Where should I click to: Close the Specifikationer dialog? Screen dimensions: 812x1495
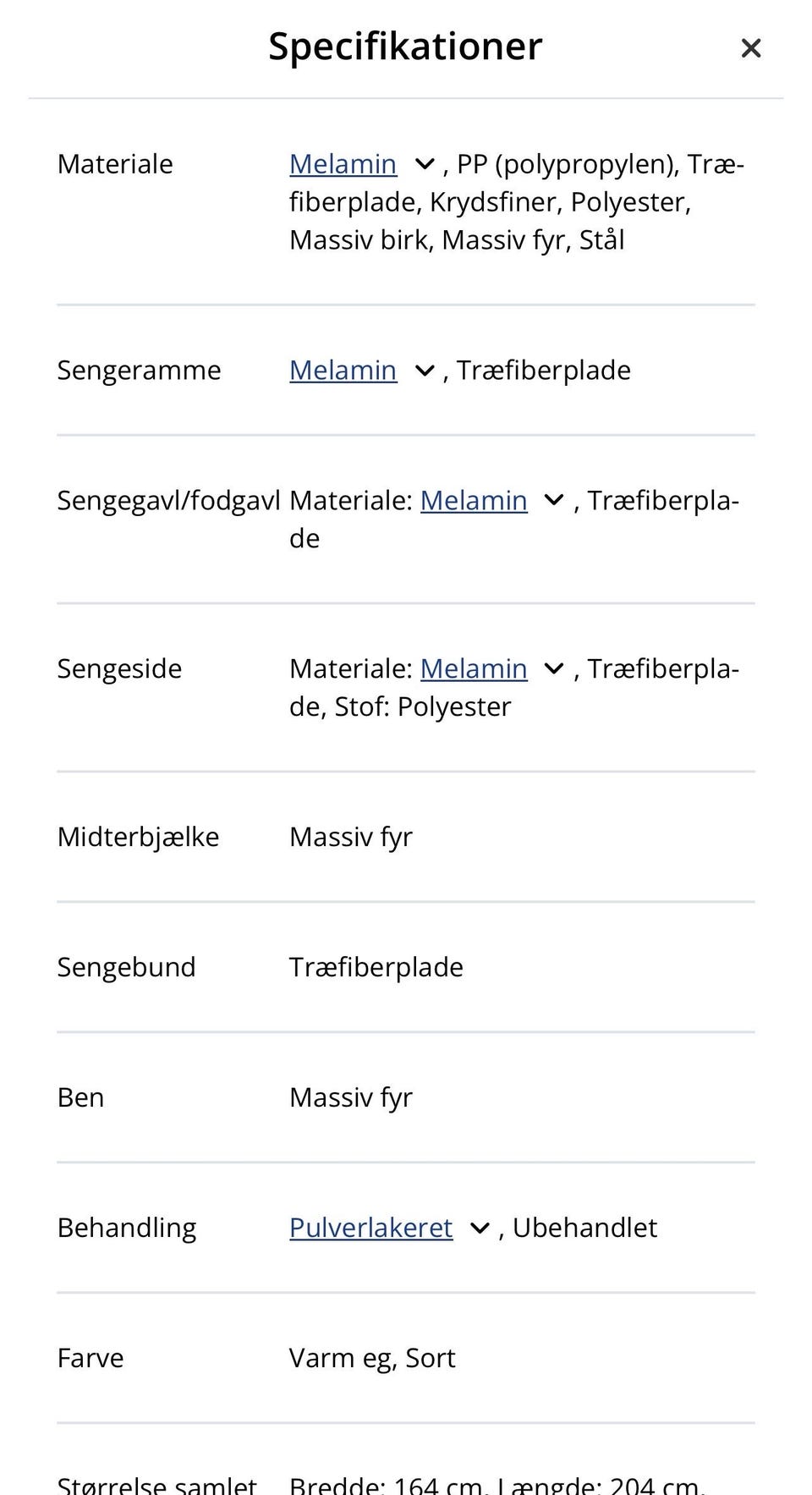(x=750, y=47)
